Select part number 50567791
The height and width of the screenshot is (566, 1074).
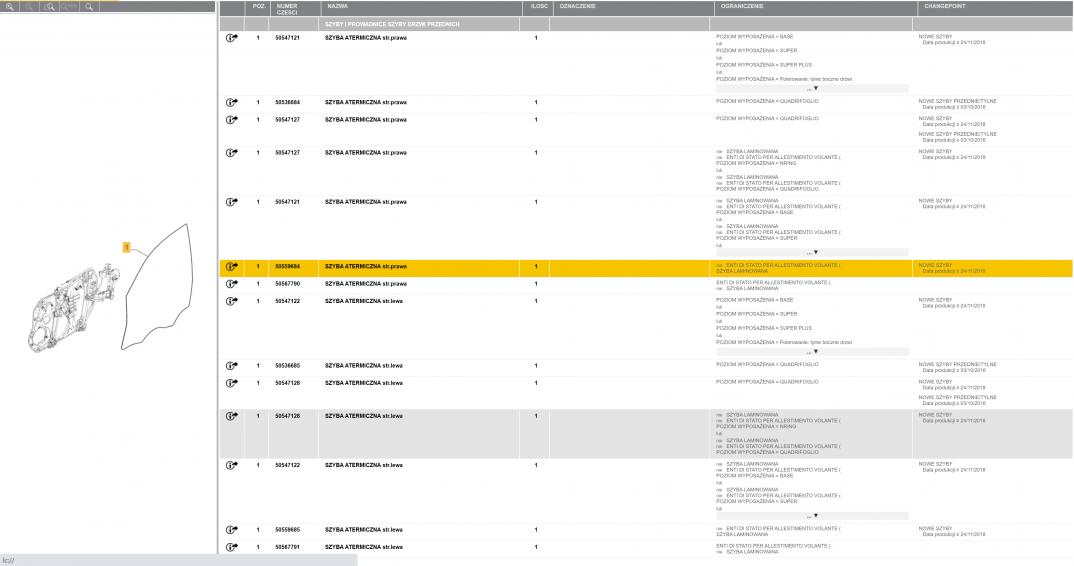(288, 547)
